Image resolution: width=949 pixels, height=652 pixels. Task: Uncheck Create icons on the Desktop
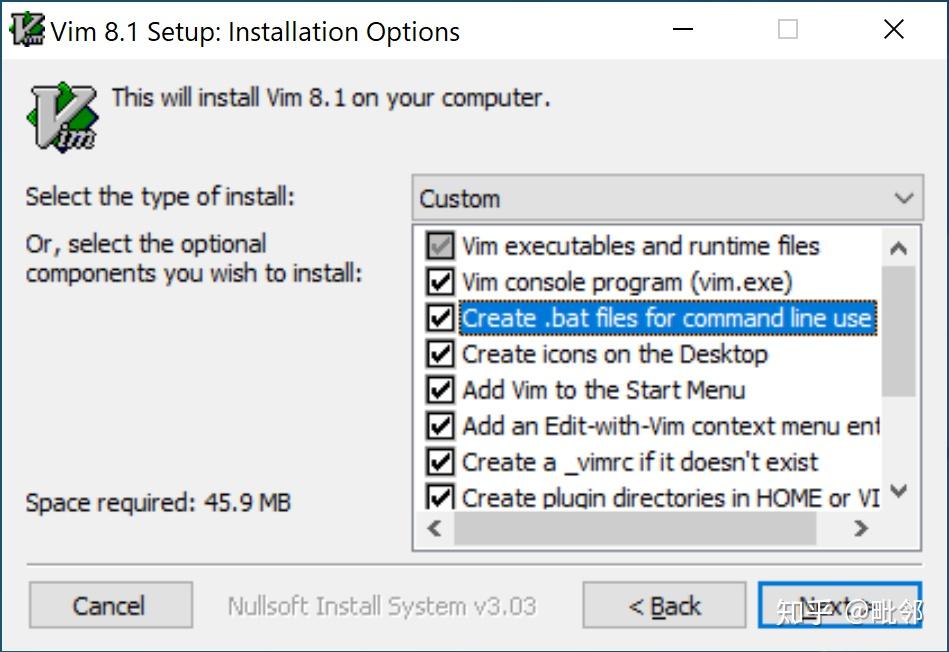(x=440, y=354)
